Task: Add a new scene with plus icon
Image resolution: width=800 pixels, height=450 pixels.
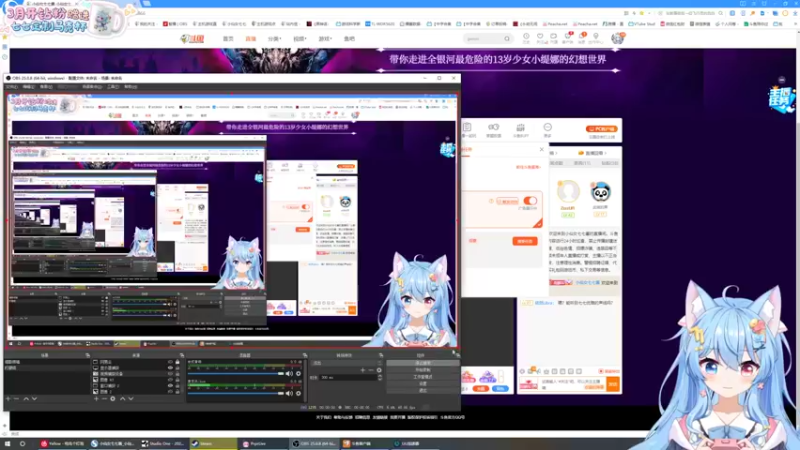Action: (8, 398)
